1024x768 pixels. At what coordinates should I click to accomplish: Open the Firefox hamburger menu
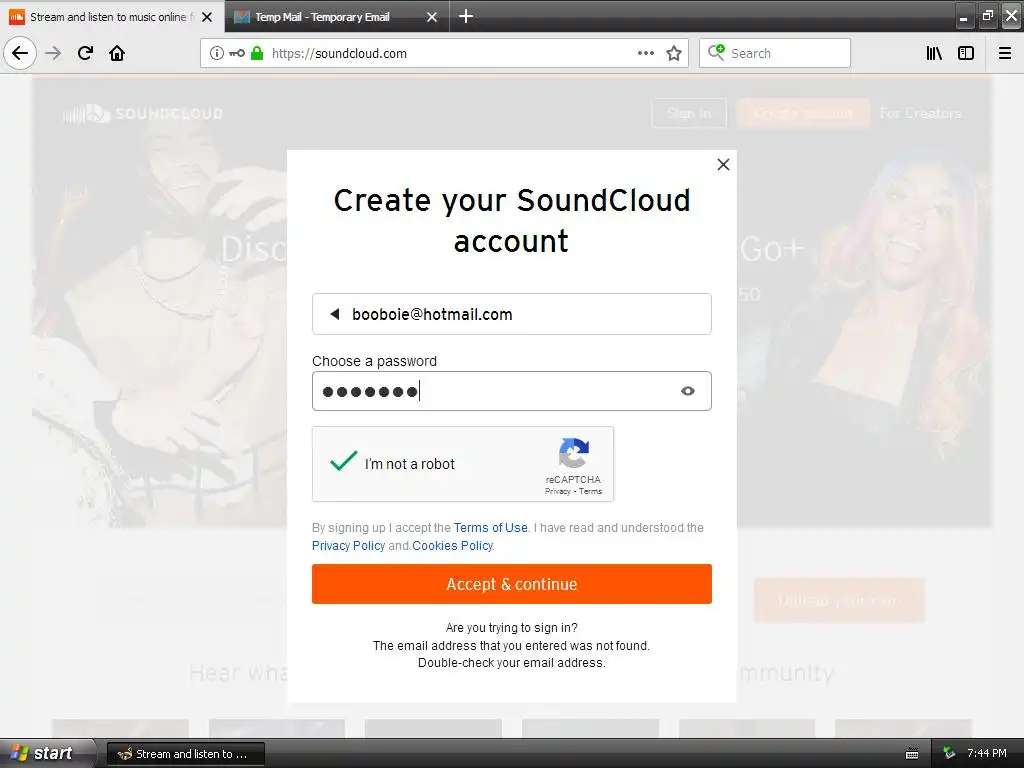(1005, 54)
